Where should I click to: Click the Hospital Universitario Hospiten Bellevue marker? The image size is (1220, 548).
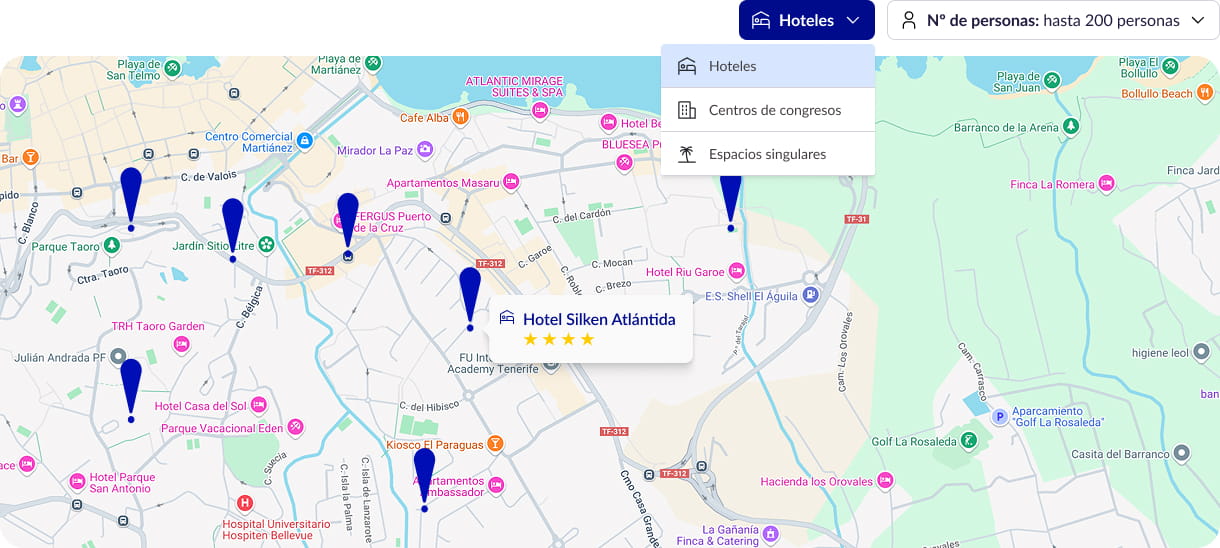[x=245, y=502]
